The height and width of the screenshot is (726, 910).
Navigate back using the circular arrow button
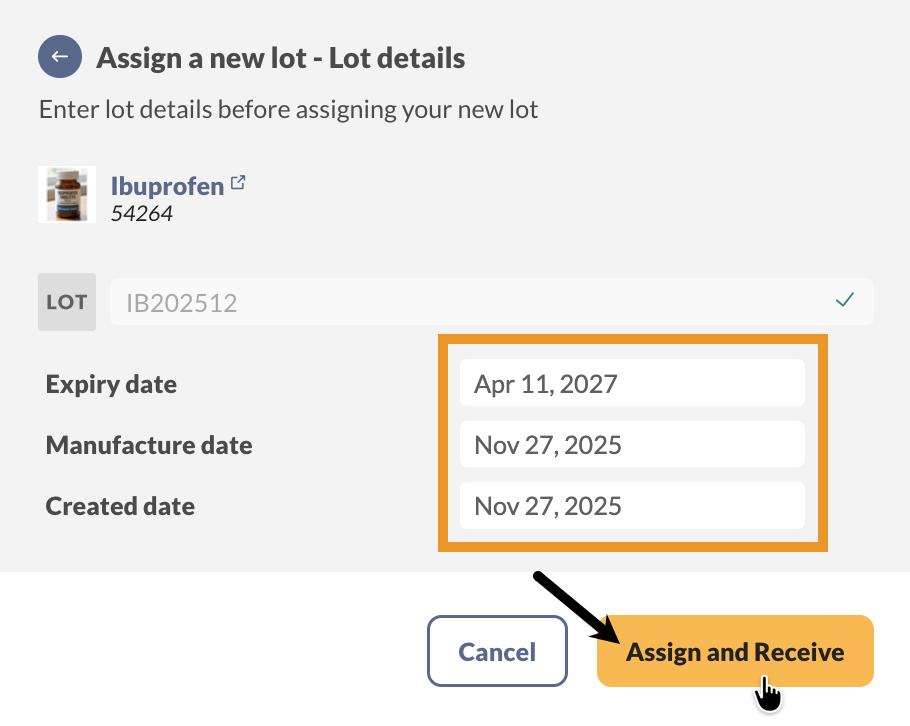click(x=60, y=57)
